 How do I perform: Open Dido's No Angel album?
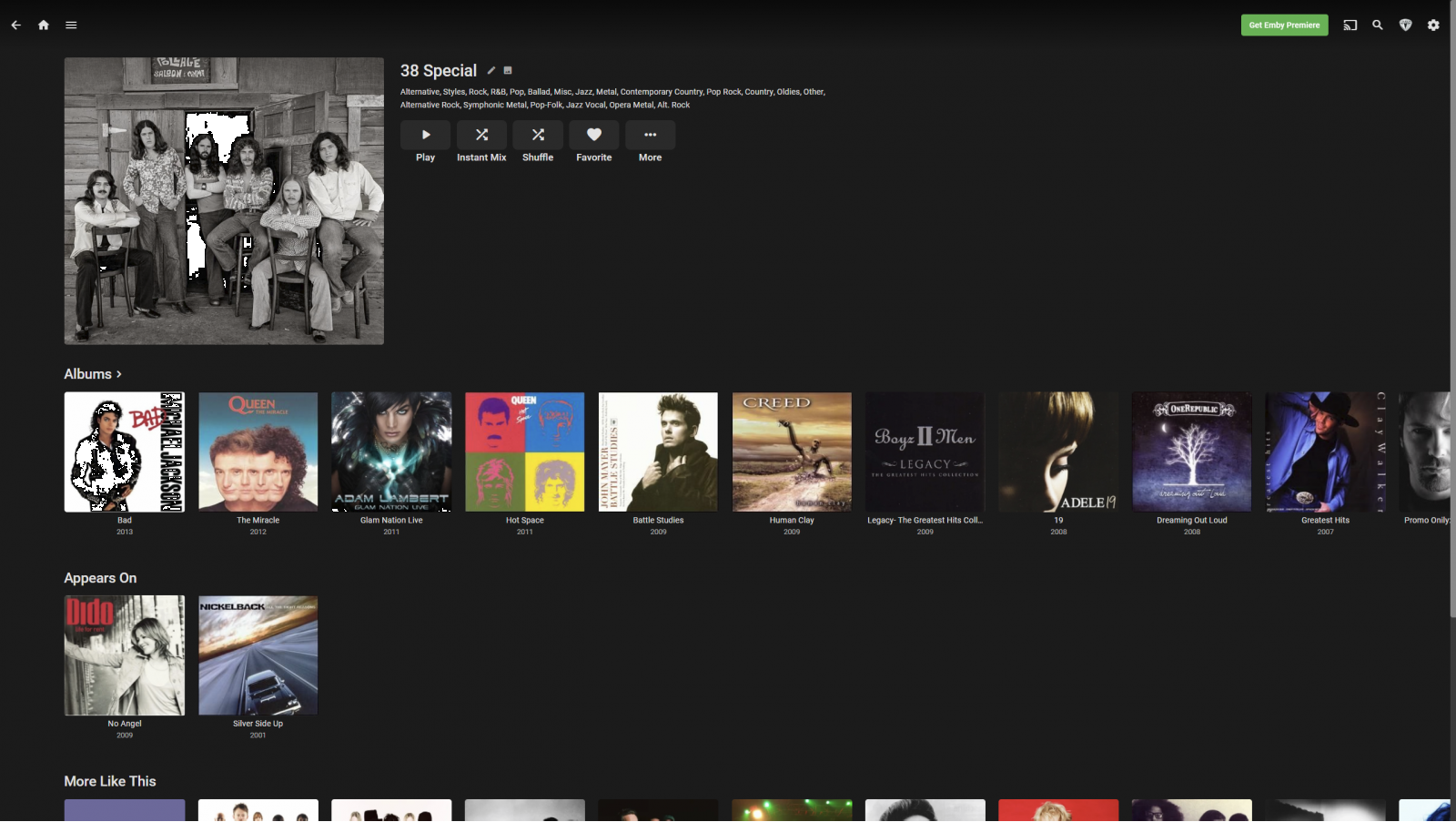[124, 655]
